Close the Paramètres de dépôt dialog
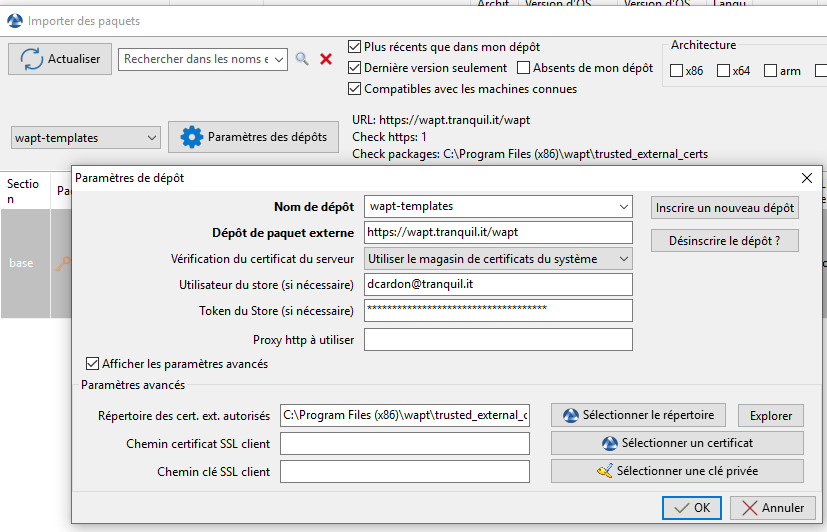This screenshot has width=827, height=532. [807, 178]
